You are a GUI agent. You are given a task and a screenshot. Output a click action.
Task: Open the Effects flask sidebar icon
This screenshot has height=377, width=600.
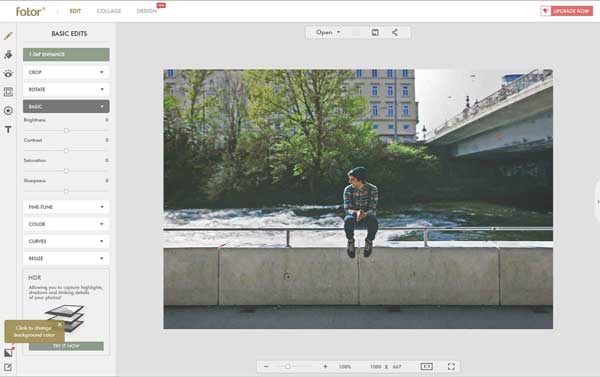(x=8, y=55)
